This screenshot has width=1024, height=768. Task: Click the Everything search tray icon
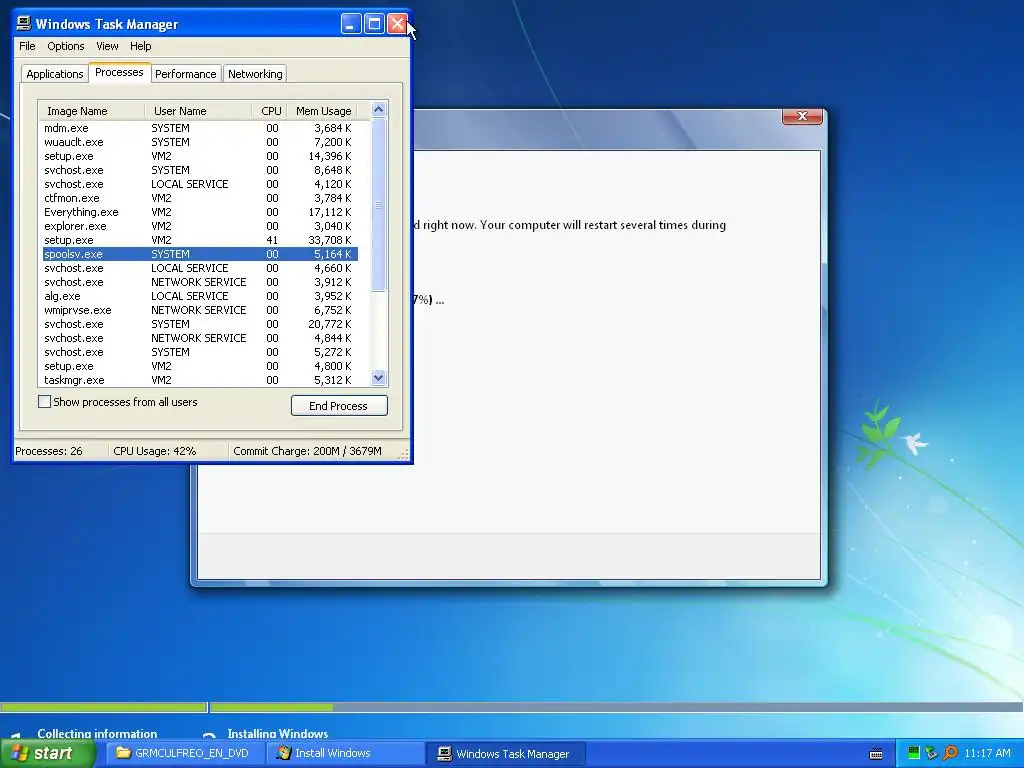(950, 753)
